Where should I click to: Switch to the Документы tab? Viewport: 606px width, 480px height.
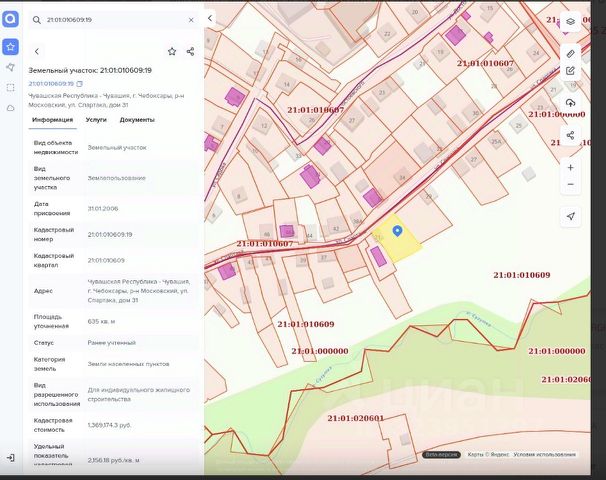coord(137,119)
